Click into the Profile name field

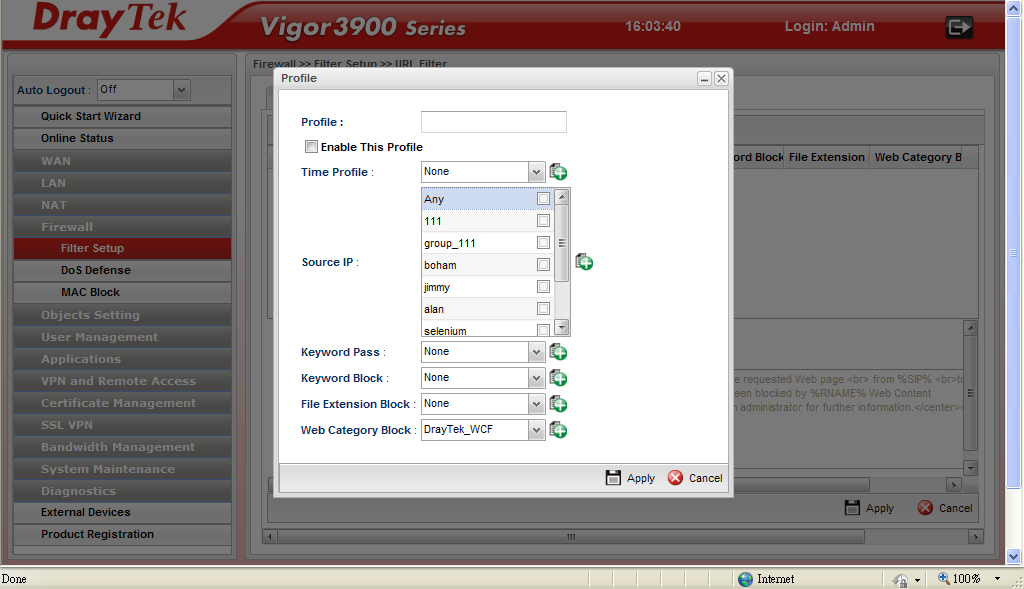(494, 122)
